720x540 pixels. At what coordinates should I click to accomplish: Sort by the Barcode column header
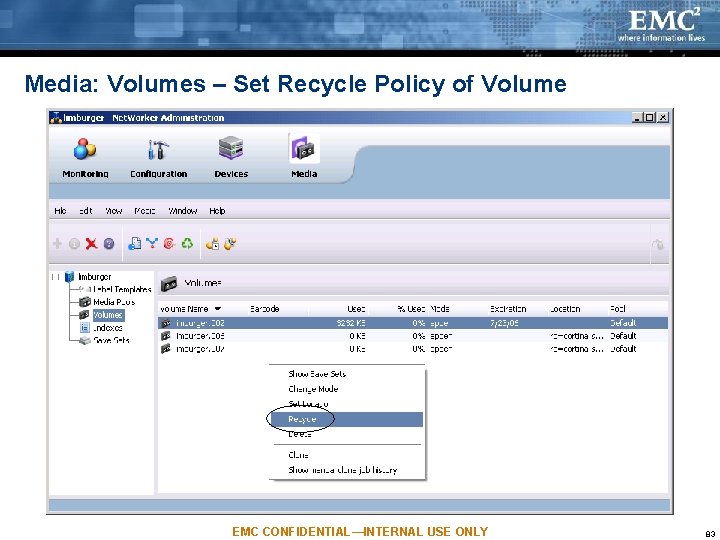click(x=264, y=309)
